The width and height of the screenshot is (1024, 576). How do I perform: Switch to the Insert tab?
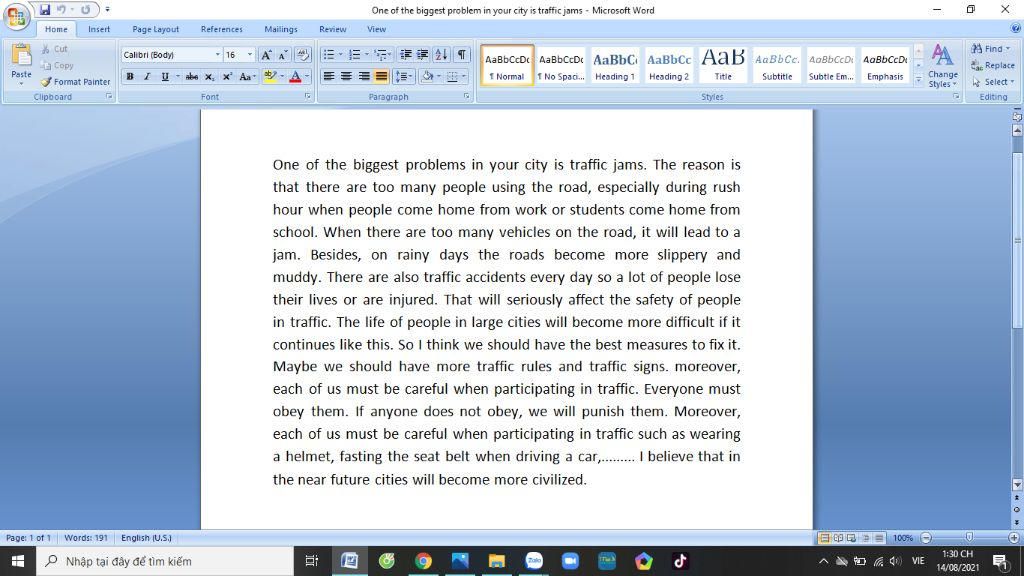tap(99, 29)
